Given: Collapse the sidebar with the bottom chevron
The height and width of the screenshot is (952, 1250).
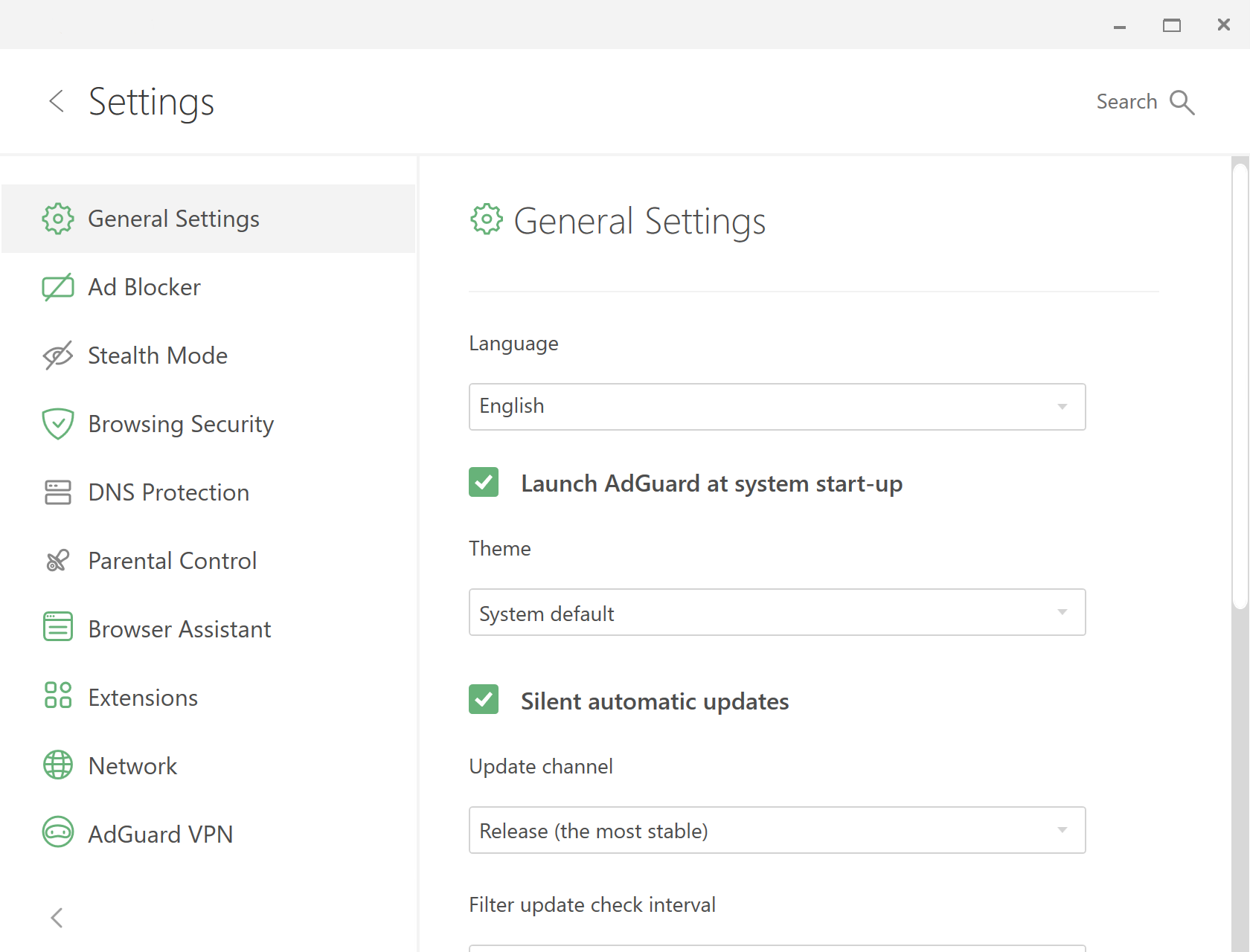Looking at the screenshot, I should pyautogui.click(x=57, y=918).
